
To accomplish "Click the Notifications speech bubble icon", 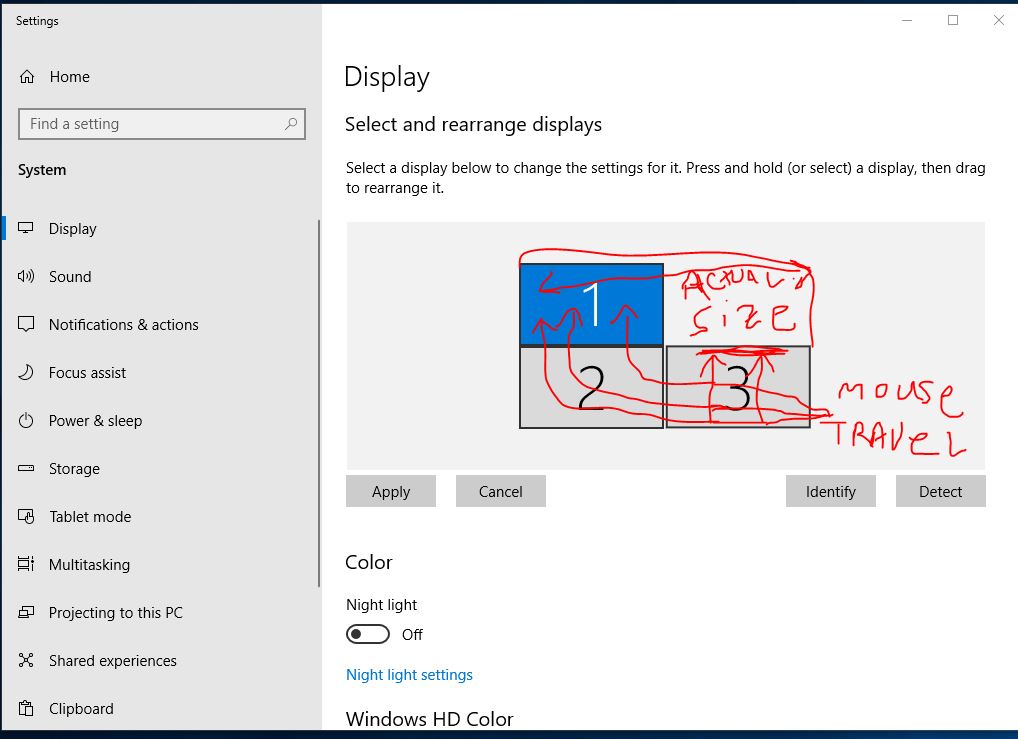I will (x=26, y=324).
